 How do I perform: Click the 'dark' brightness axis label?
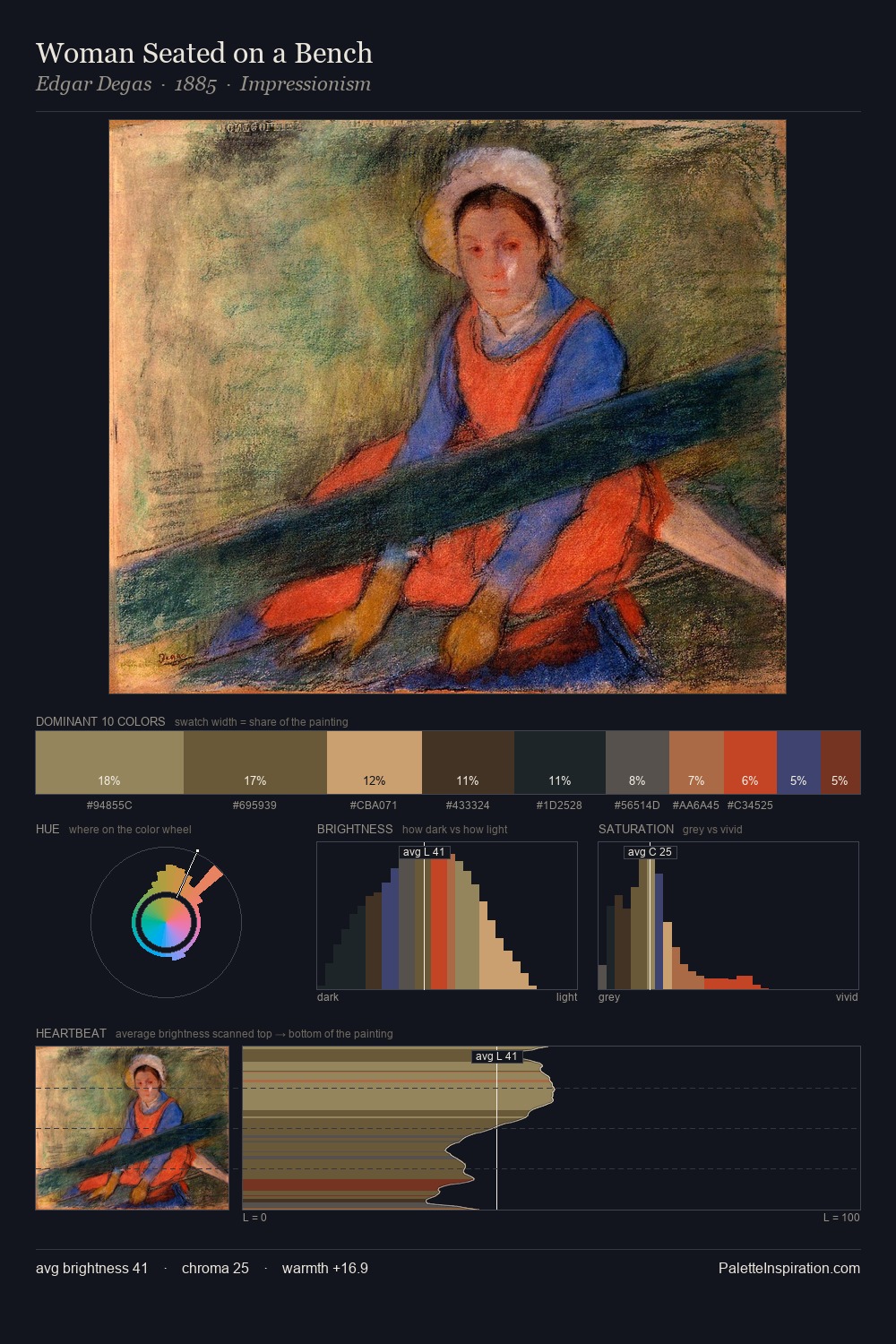click(328, 997)
